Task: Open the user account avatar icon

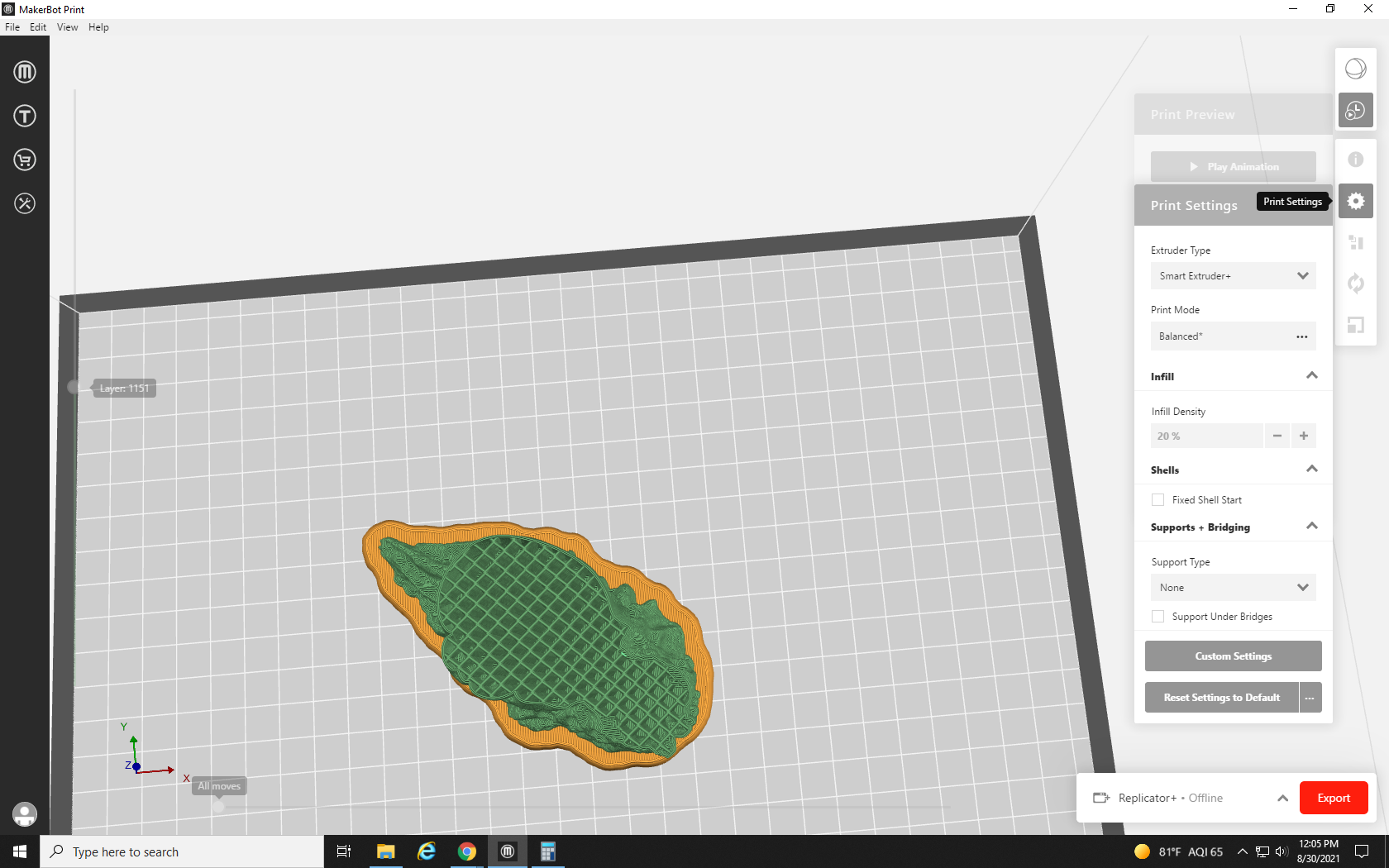Action: coord(25,814)
